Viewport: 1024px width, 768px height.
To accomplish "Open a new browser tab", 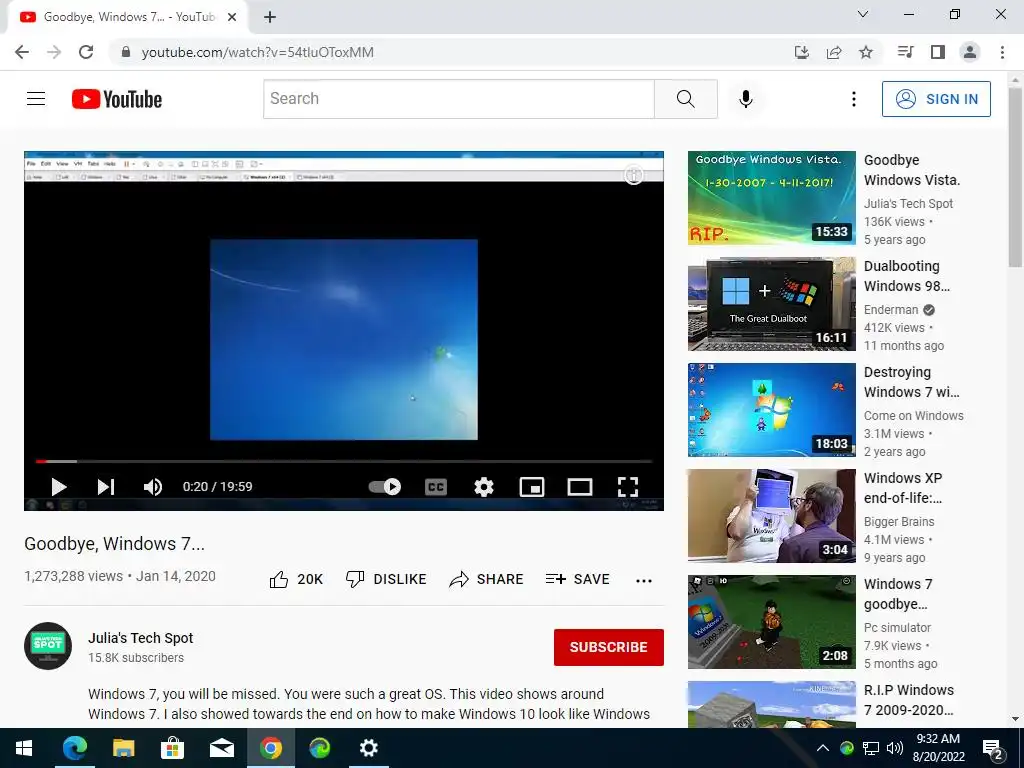I will click(270, 18).
